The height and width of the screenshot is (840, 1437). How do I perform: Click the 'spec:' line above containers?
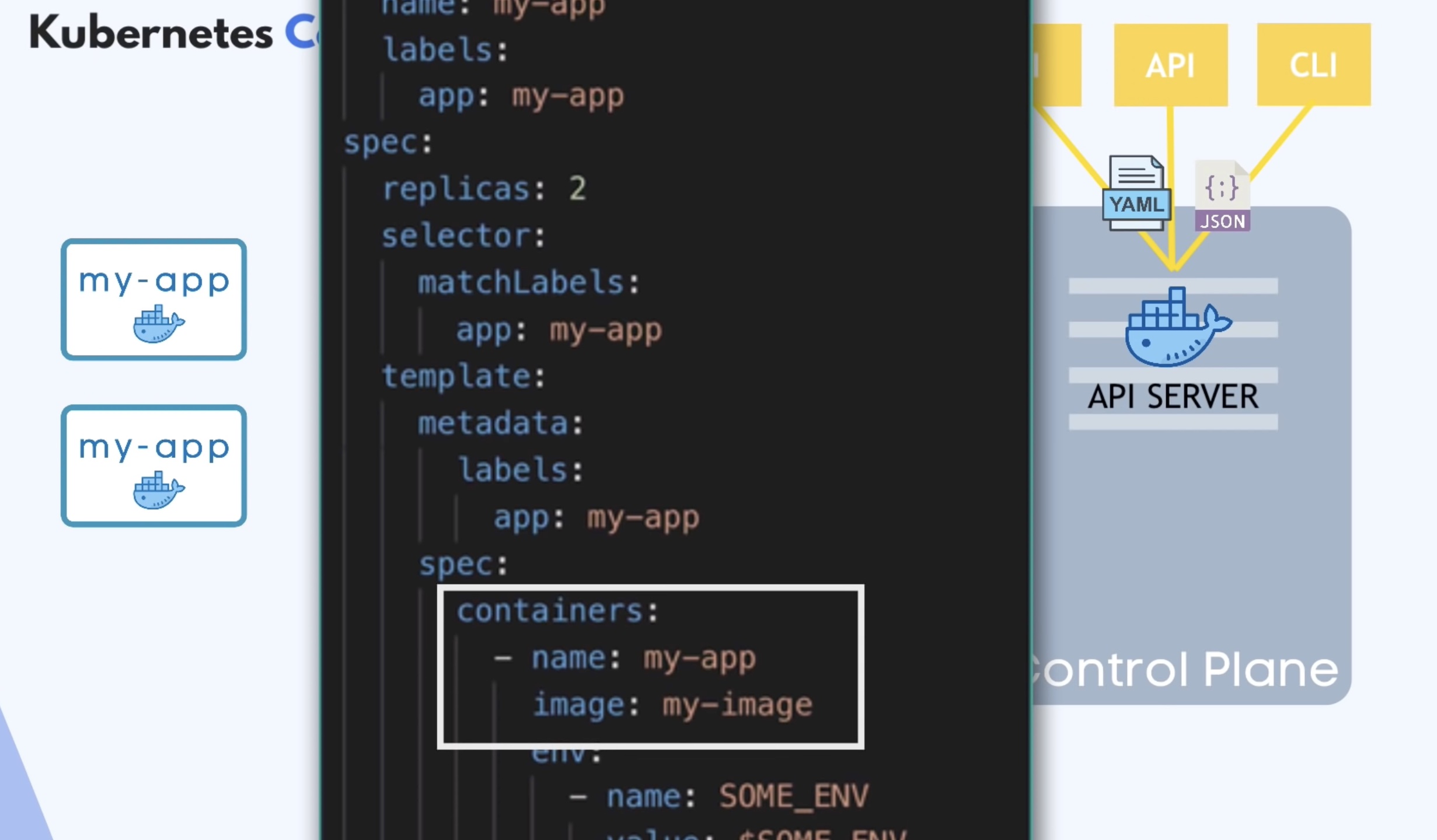pyautogui.click(x=464, y=565)
